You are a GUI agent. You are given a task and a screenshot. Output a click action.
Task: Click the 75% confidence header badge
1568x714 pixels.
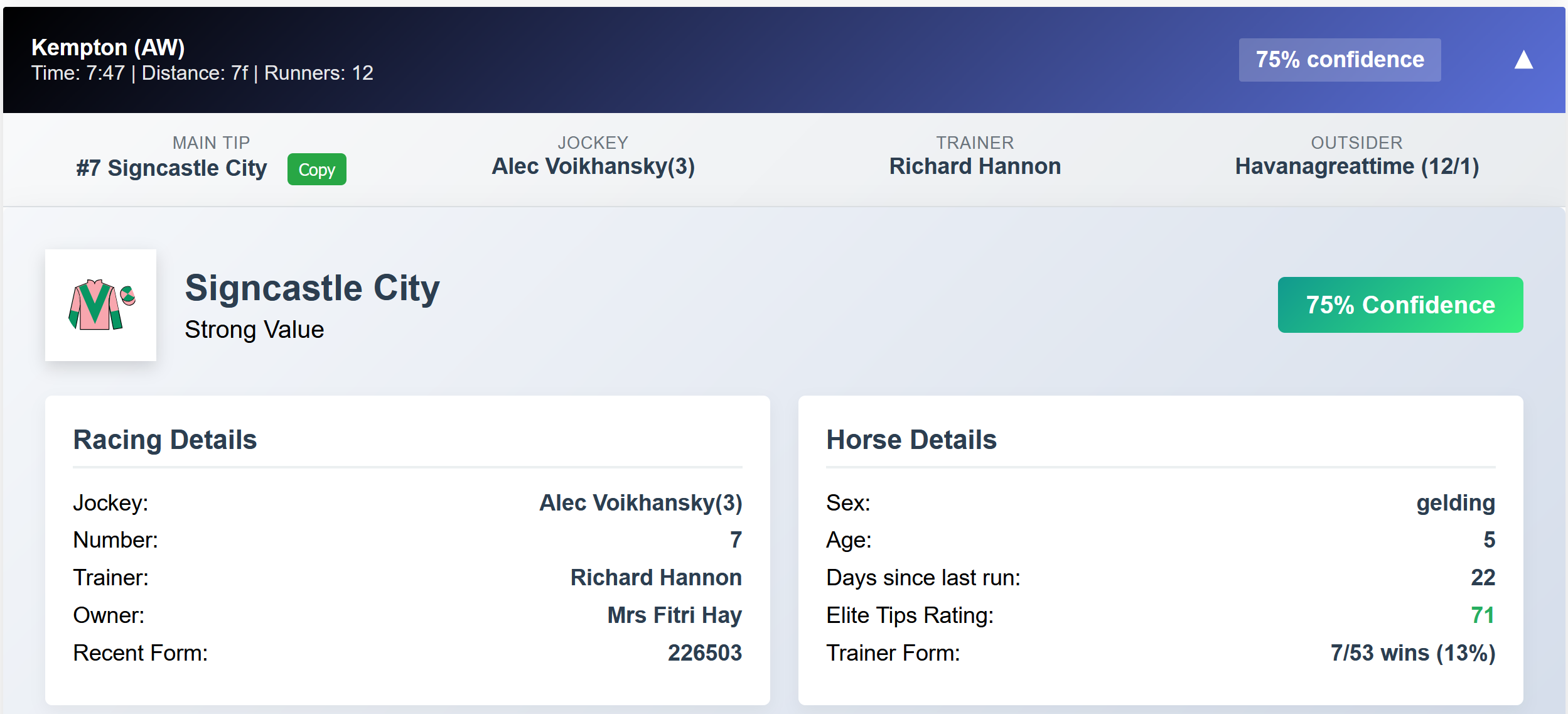pos(1340,60)
